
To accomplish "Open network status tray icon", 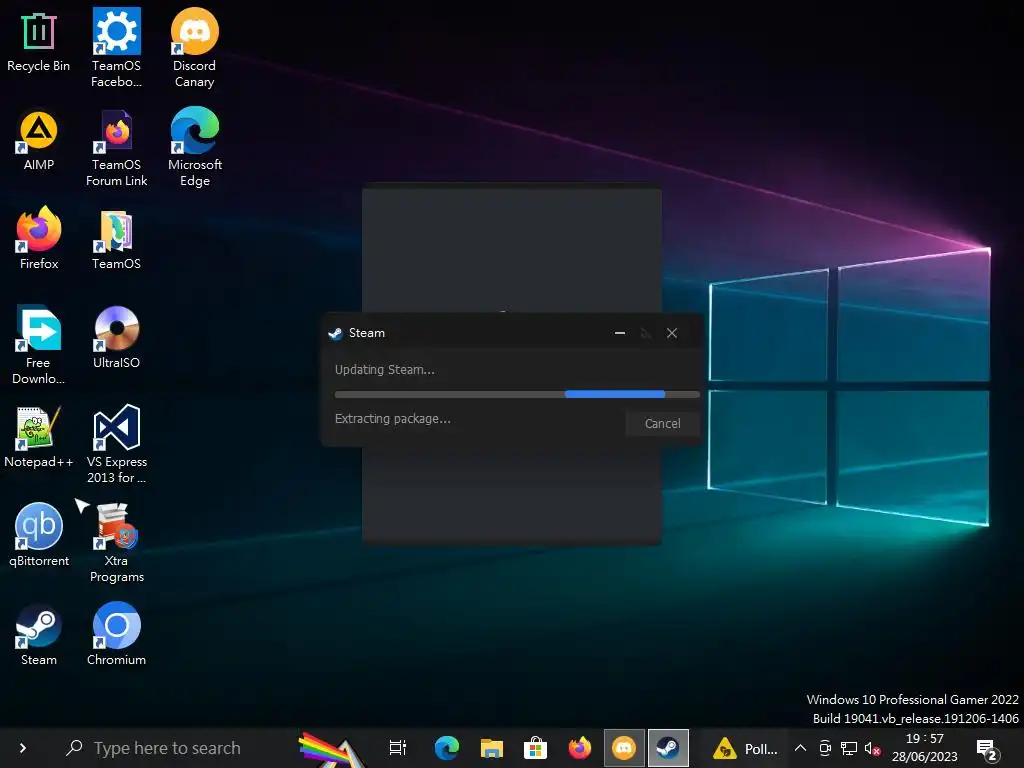I will click(x=848, y=748).
